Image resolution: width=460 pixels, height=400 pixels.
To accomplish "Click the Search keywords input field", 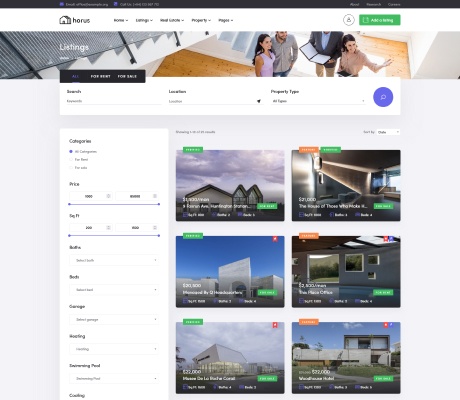I will pyautogui.click(x=114, y=101).
